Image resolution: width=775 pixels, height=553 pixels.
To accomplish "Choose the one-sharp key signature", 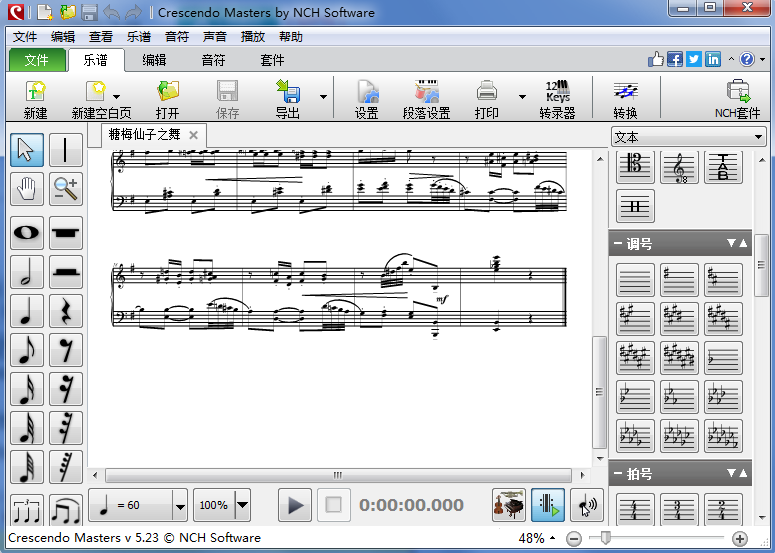I will coord(679,280).
